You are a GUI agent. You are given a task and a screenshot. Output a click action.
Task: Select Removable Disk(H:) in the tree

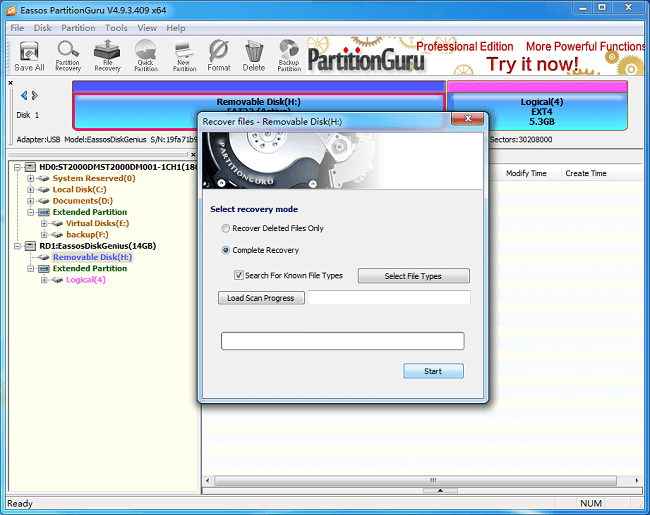pos(92,257)
